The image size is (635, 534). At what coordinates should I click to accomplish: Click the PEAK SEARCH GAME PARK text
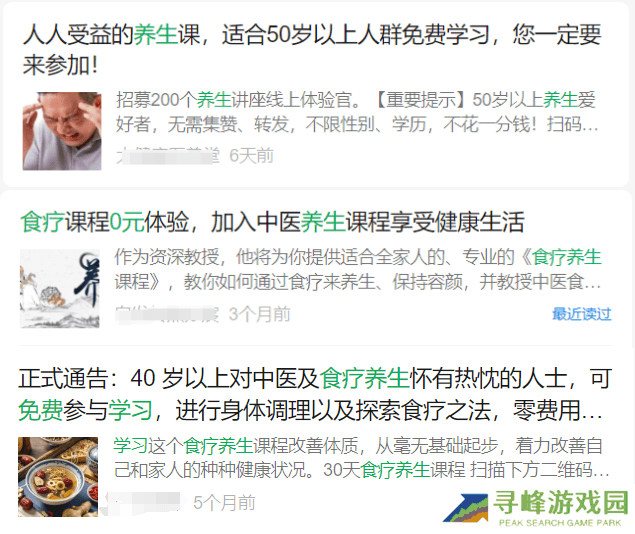coord(560,523)
